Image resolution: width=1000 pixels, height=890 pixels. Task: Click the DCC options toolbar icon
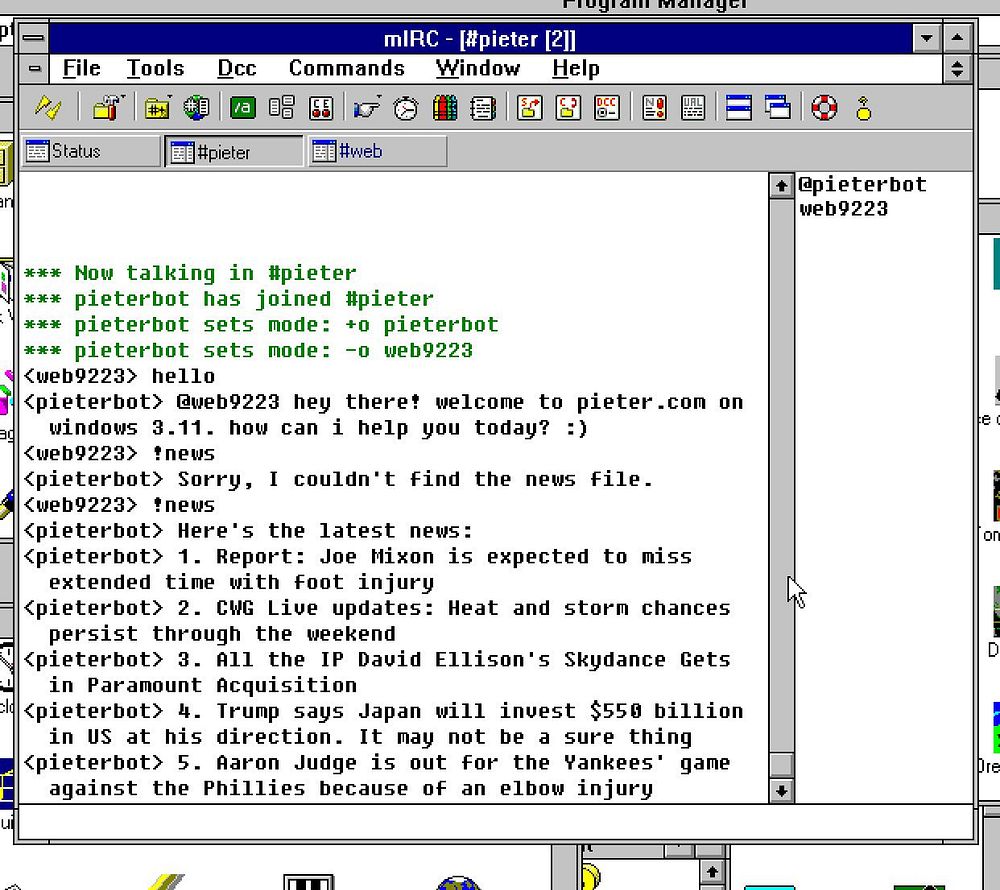[x=606, y=108]
